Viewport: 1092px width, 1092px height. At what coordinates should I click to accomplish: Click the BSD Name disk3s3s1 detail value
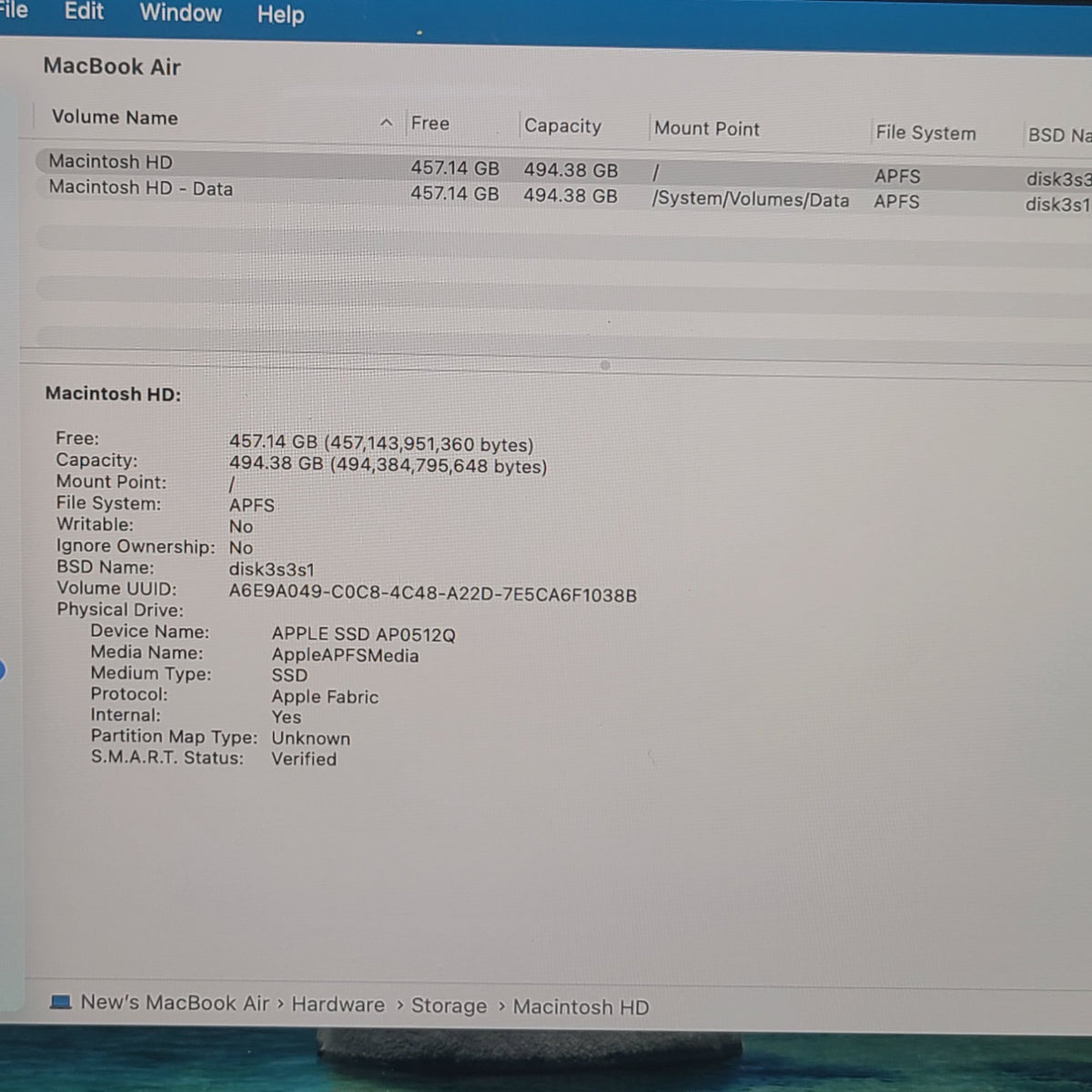coord(271,570)
